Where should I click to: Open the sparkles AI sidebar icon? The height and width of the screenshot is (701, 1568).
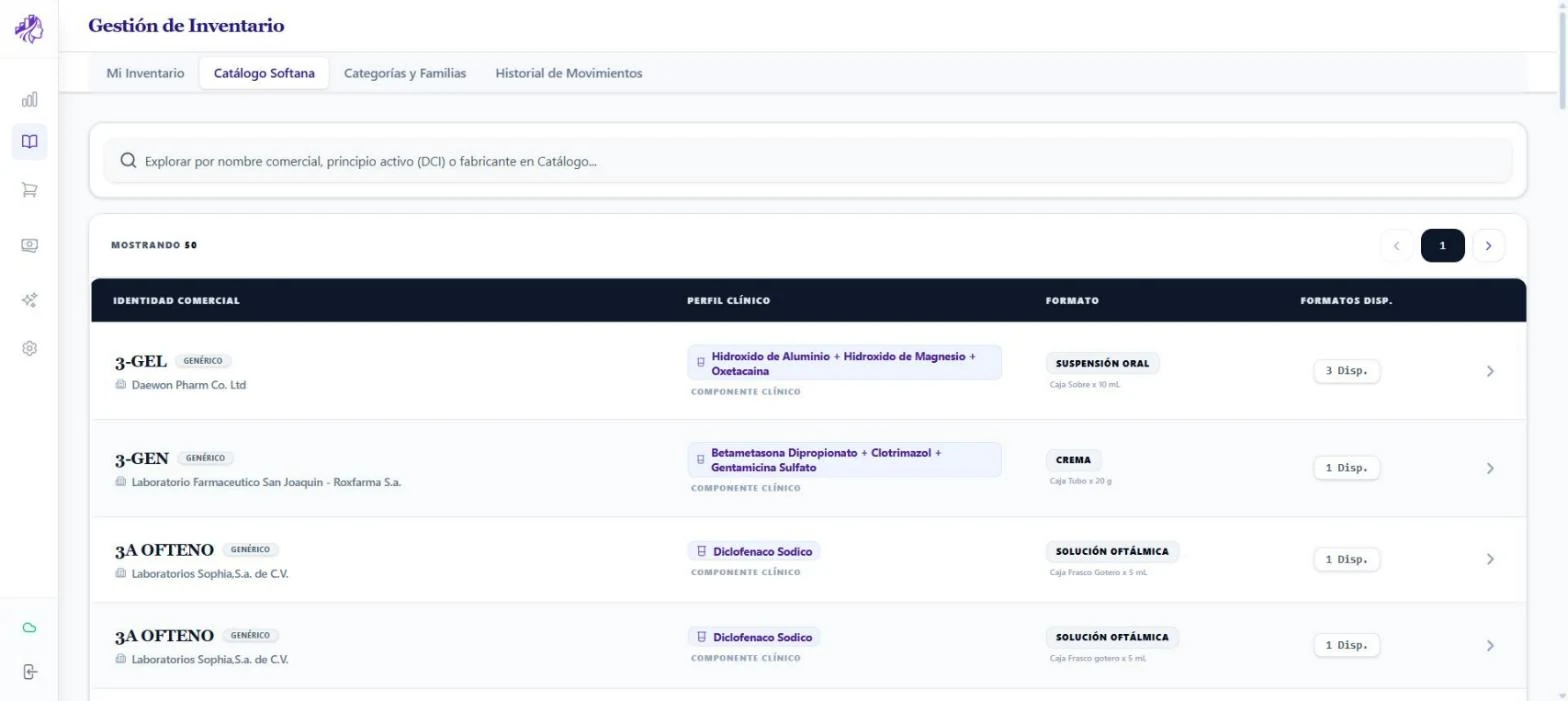(29, 299)
